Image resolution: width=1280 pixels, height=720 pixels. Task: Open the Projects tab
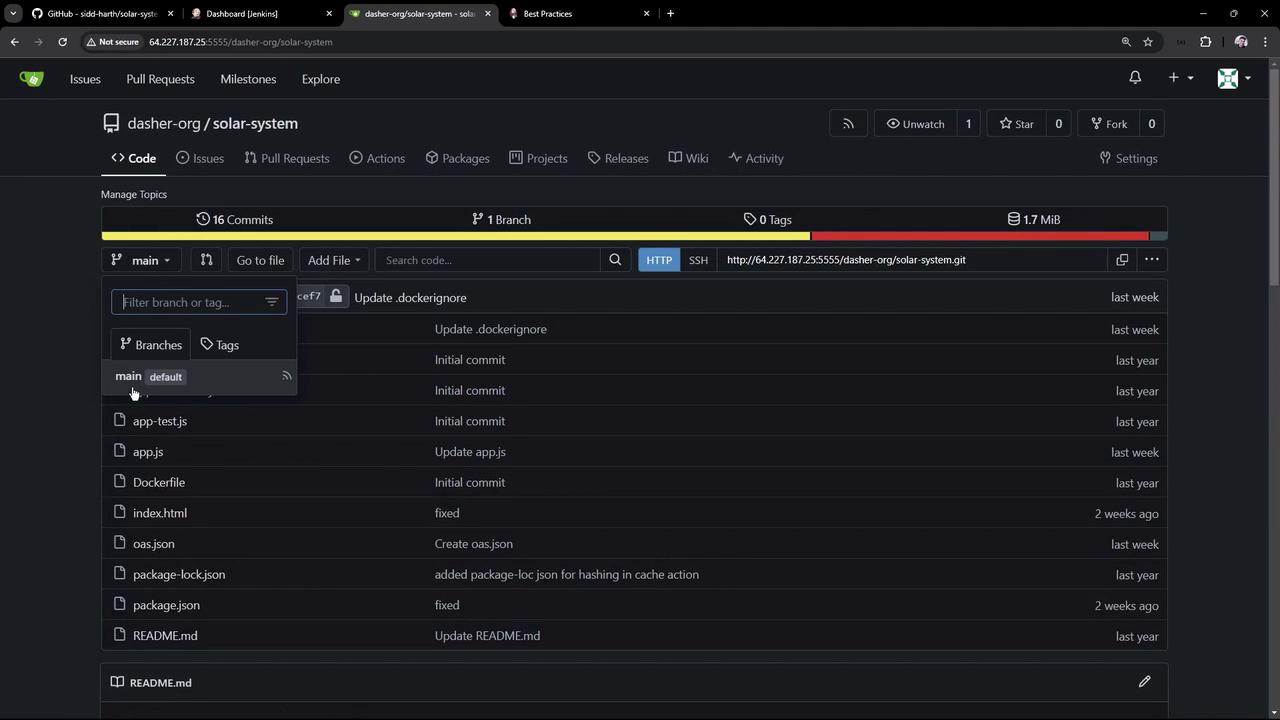[538, 158]
